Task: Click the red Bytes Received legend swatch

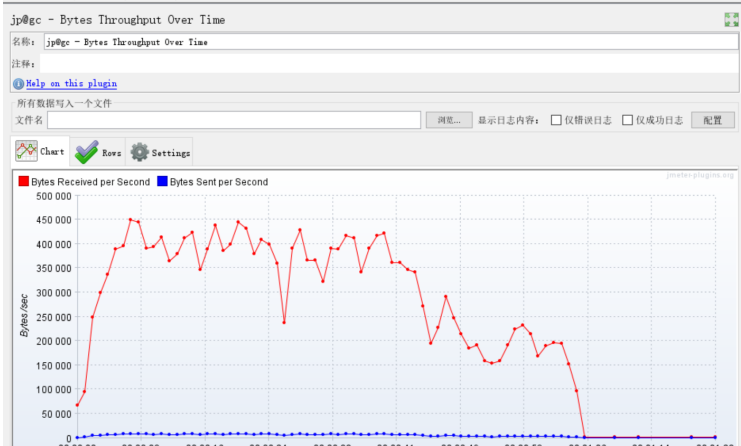Action: pyautogui.click(x=24, y=181)
